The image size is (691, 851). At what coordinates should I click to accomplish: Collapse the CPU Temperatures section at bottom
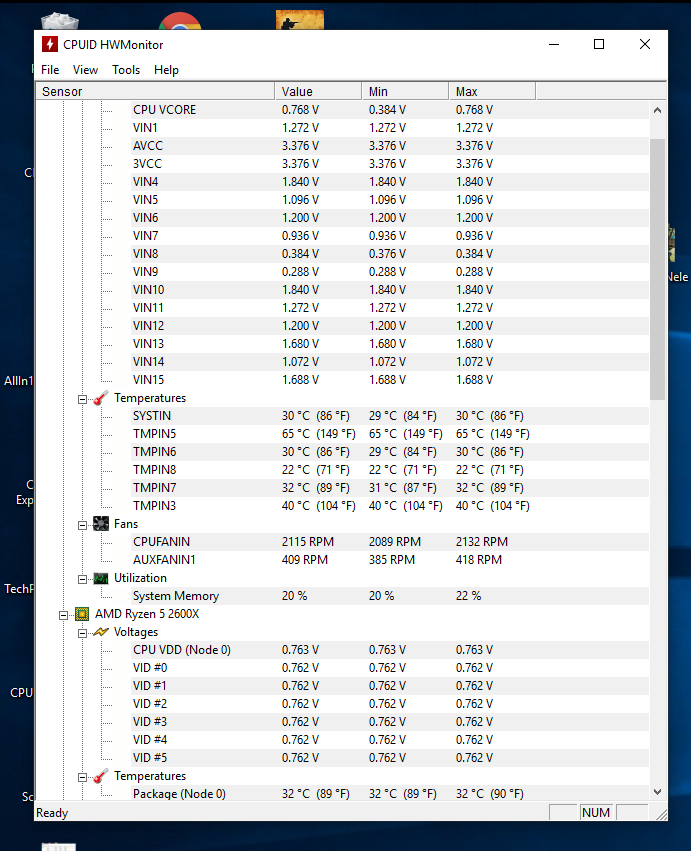[82, 777]
